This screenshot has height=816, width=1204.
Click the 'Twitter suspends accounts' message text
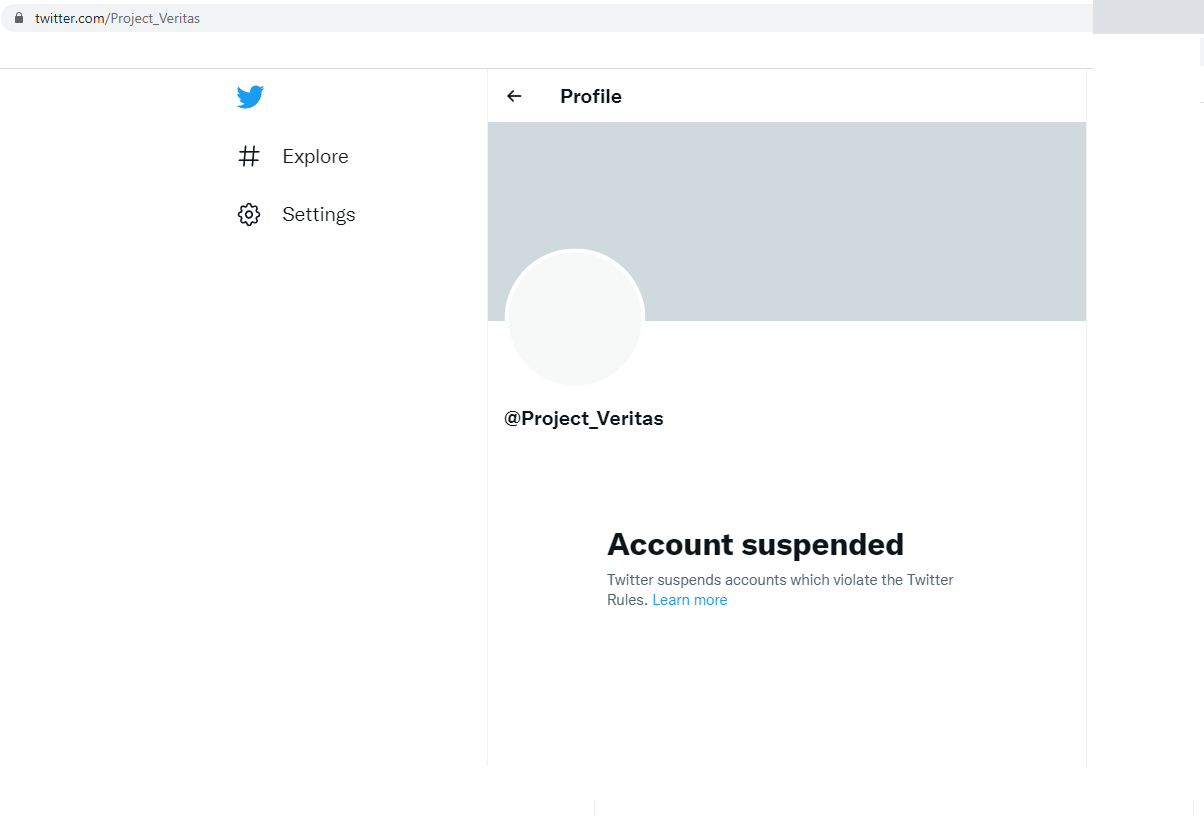780,580
